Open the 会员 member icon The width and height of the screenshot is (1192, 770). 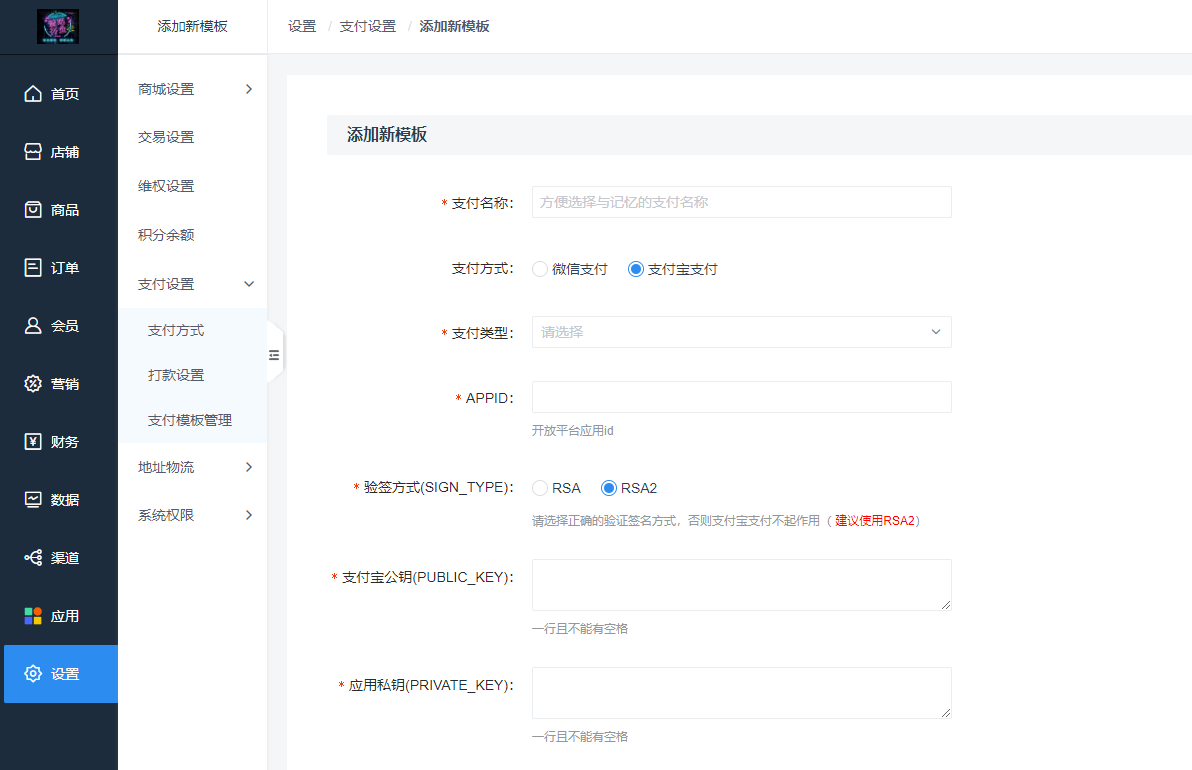tap(33, 325)
